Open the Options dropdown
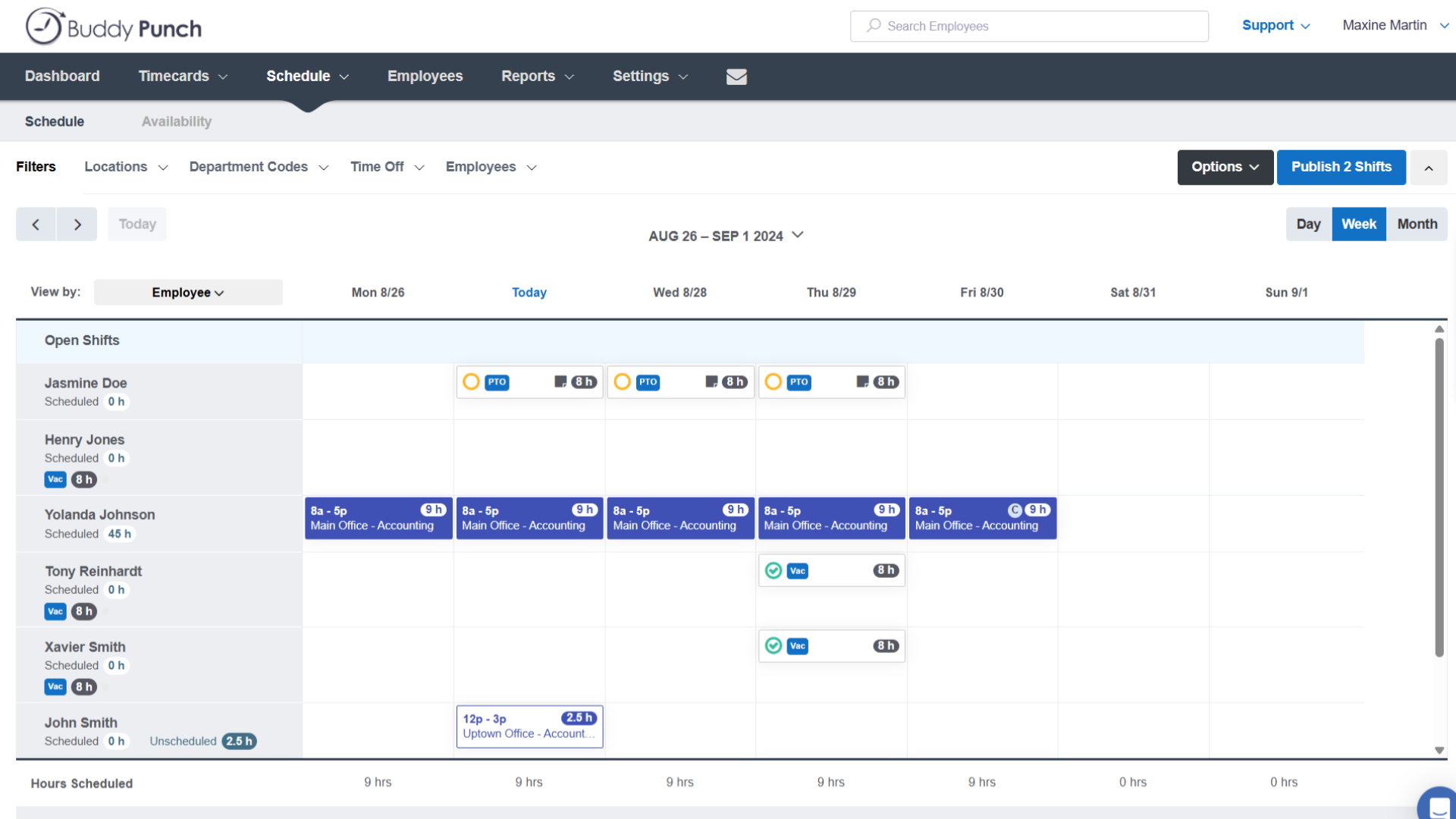Viewport: 1456px width, 819px height. (x=1225, y=167)
